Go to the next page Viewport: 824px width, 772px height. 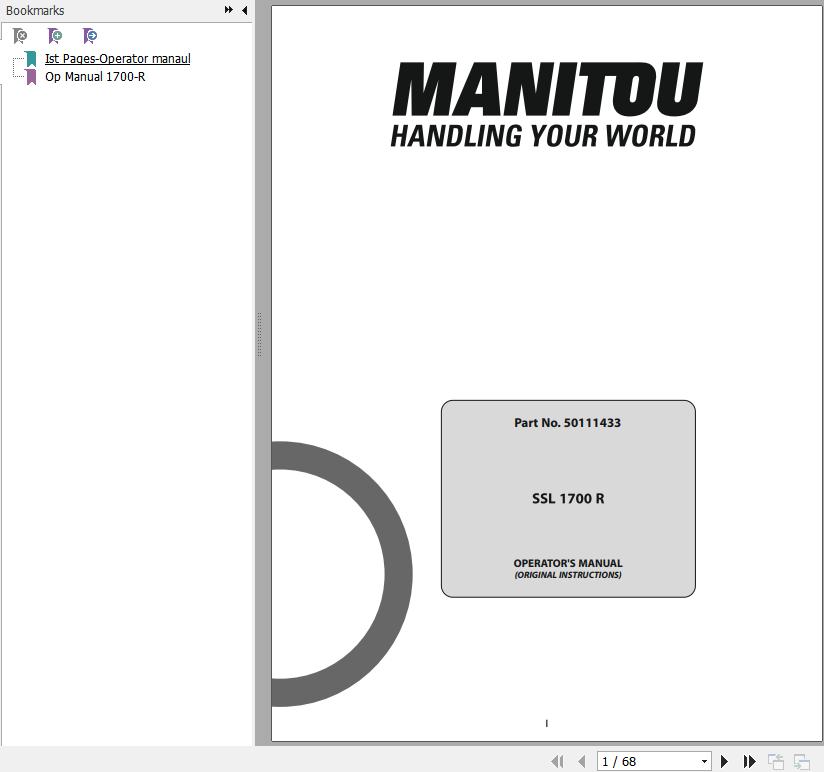pos(724,761)
